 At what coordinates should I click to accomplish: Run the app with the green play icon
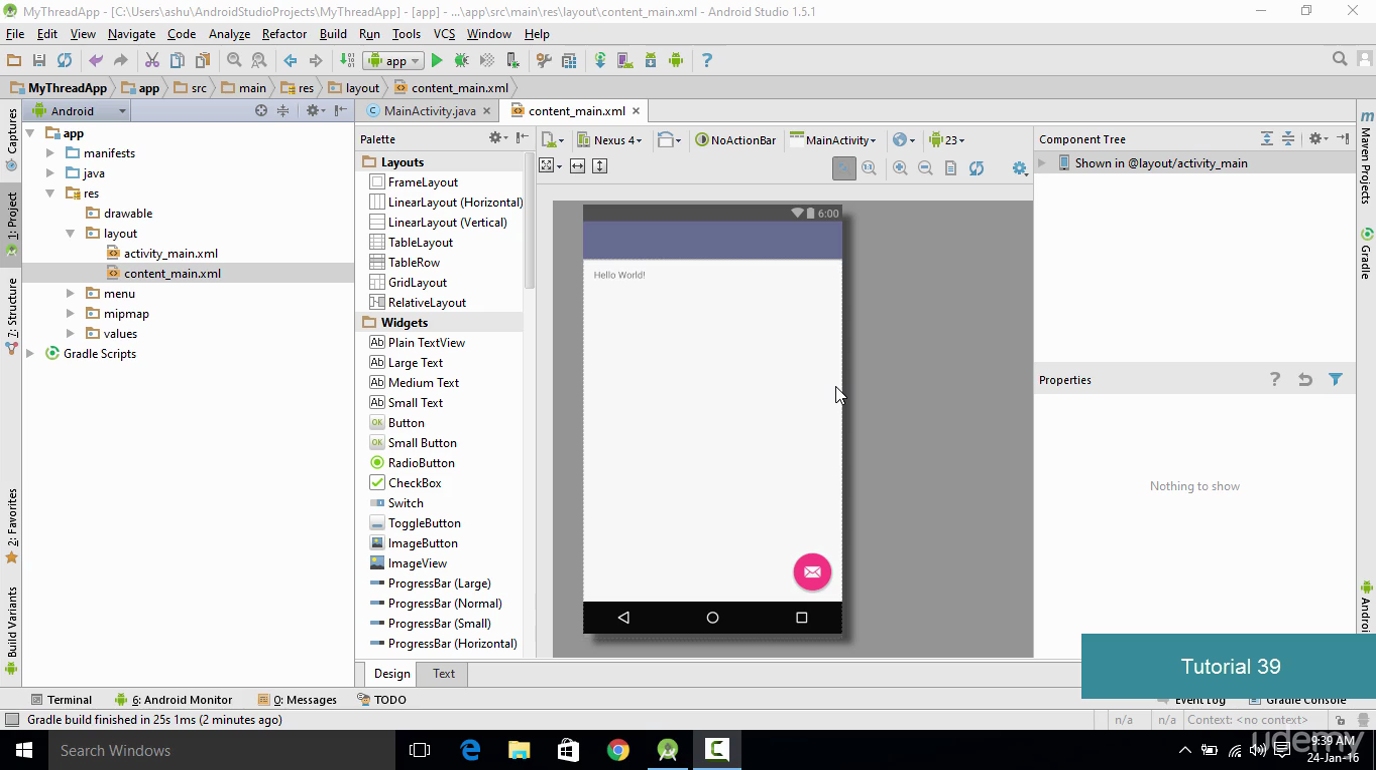437,61
